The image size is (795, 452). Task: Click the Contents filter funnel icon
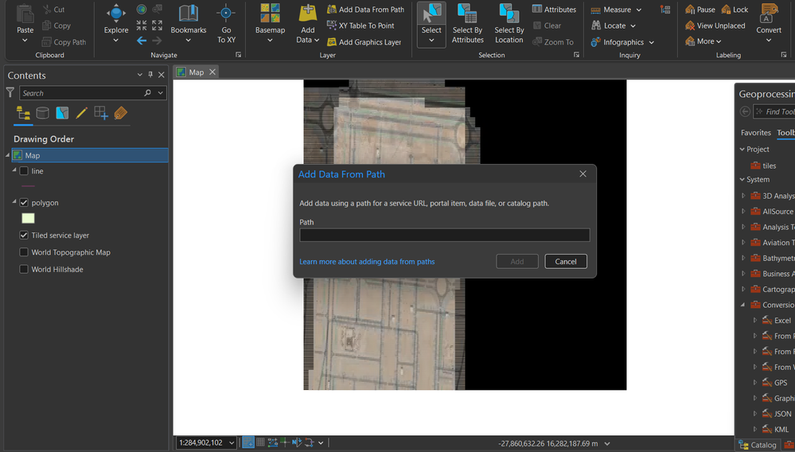(10, 92)
